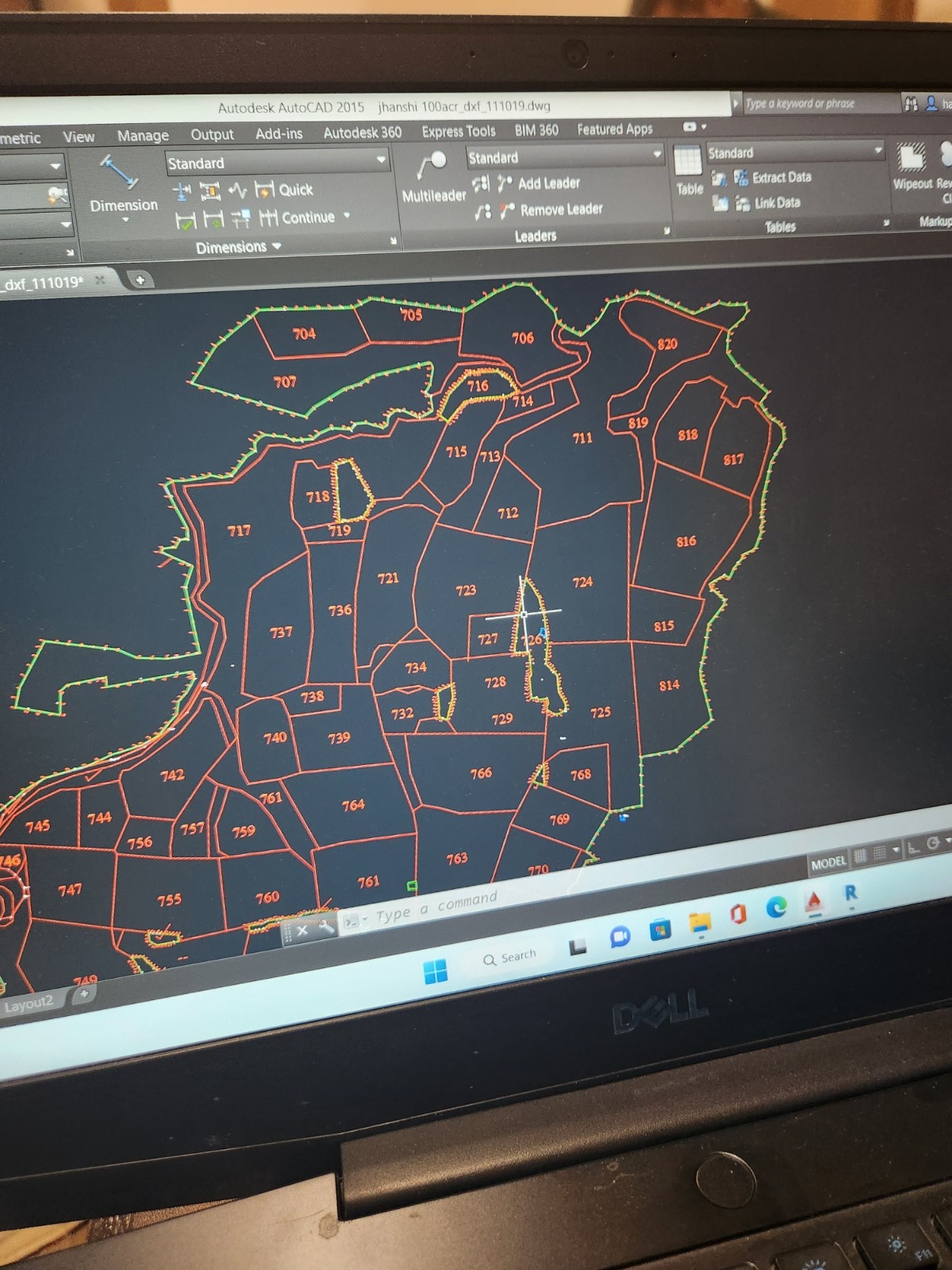The width and height of the screenshot is (952, 1270).
Task: Open the R application on taskbar
Action: tap(850, 893)
